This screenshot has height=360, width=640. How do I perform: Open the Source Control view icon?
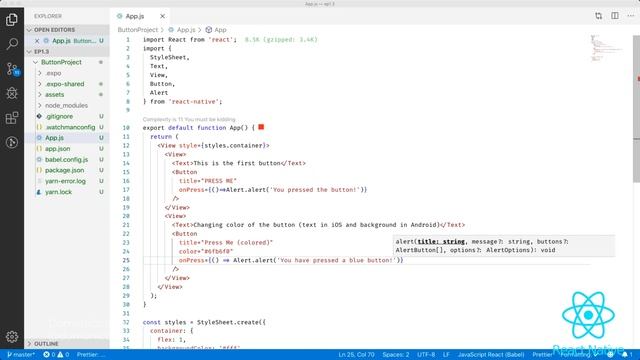point(12,69)
